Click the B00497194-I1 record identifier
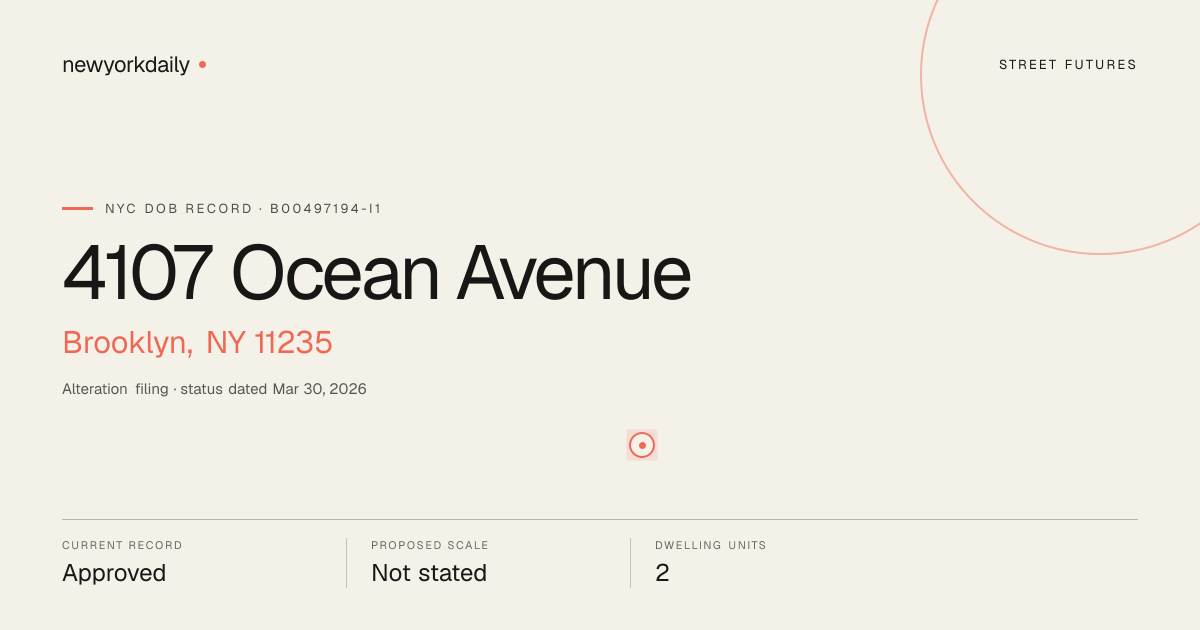 click(x=326, y=209)
